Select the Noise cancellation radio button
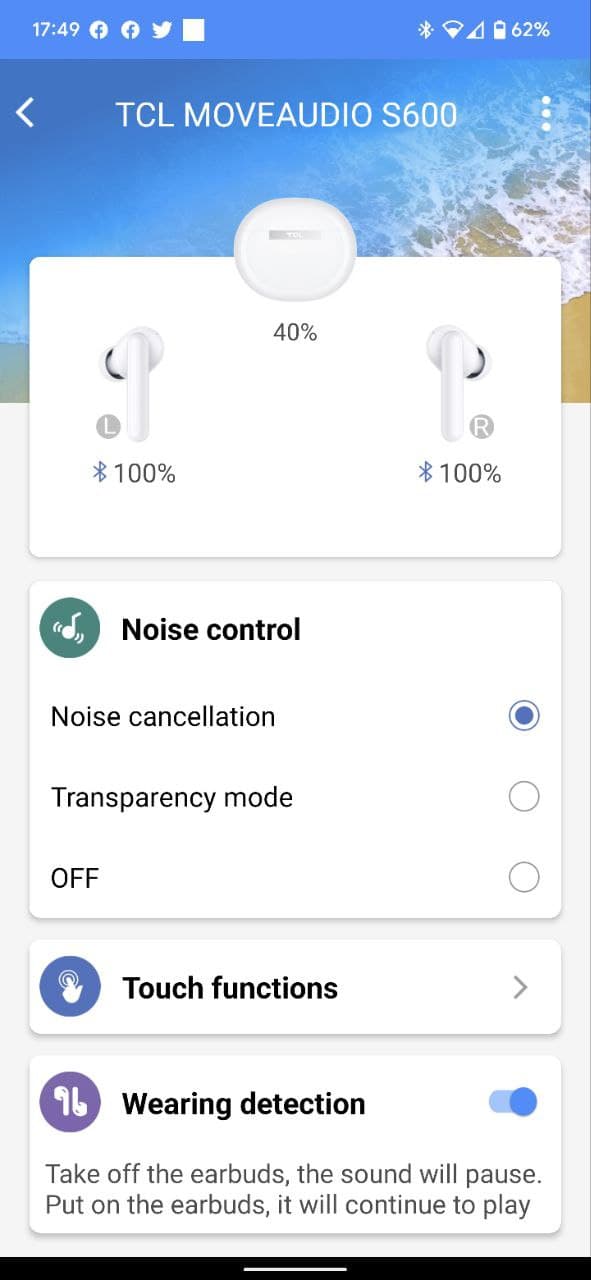 [524, 716]
